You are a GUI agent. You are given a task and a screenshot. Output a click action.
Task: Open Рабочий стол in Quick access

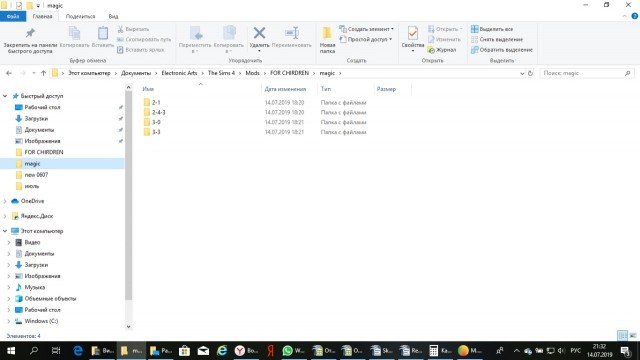coord(42,107)
